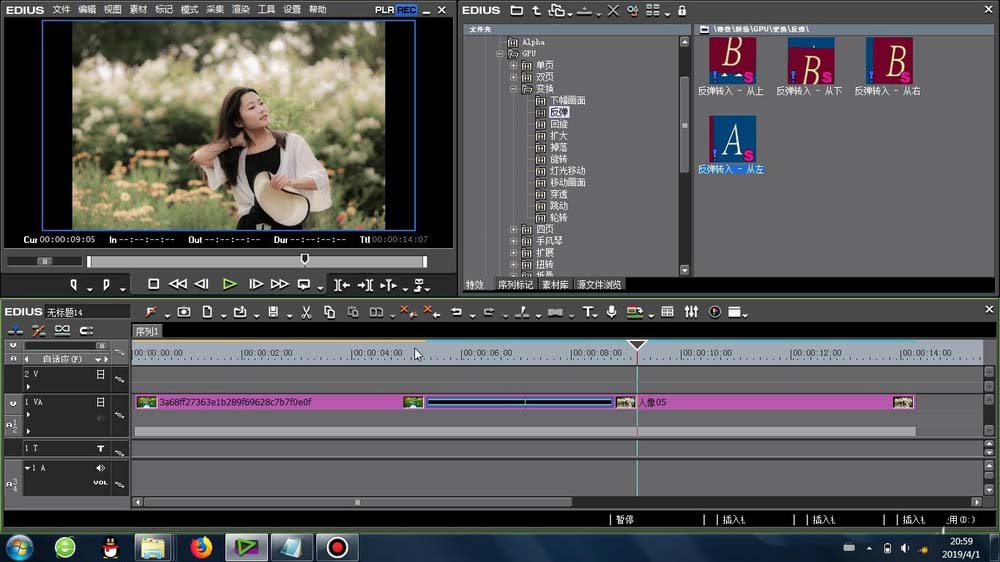1000x562 pixels.
Task: Toggle the T title toggle on track 1 T
Action: click(100, 449)
